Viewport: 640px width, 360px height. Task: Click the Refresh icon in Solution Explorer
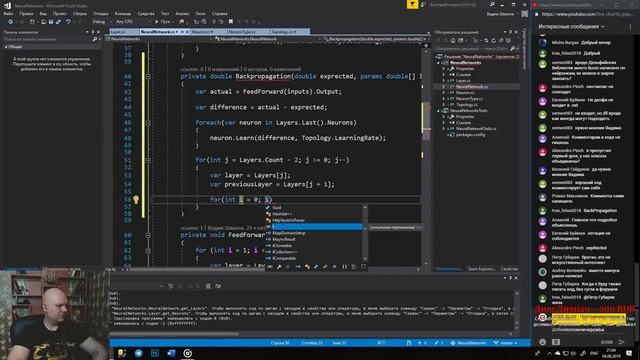point(493,40)
